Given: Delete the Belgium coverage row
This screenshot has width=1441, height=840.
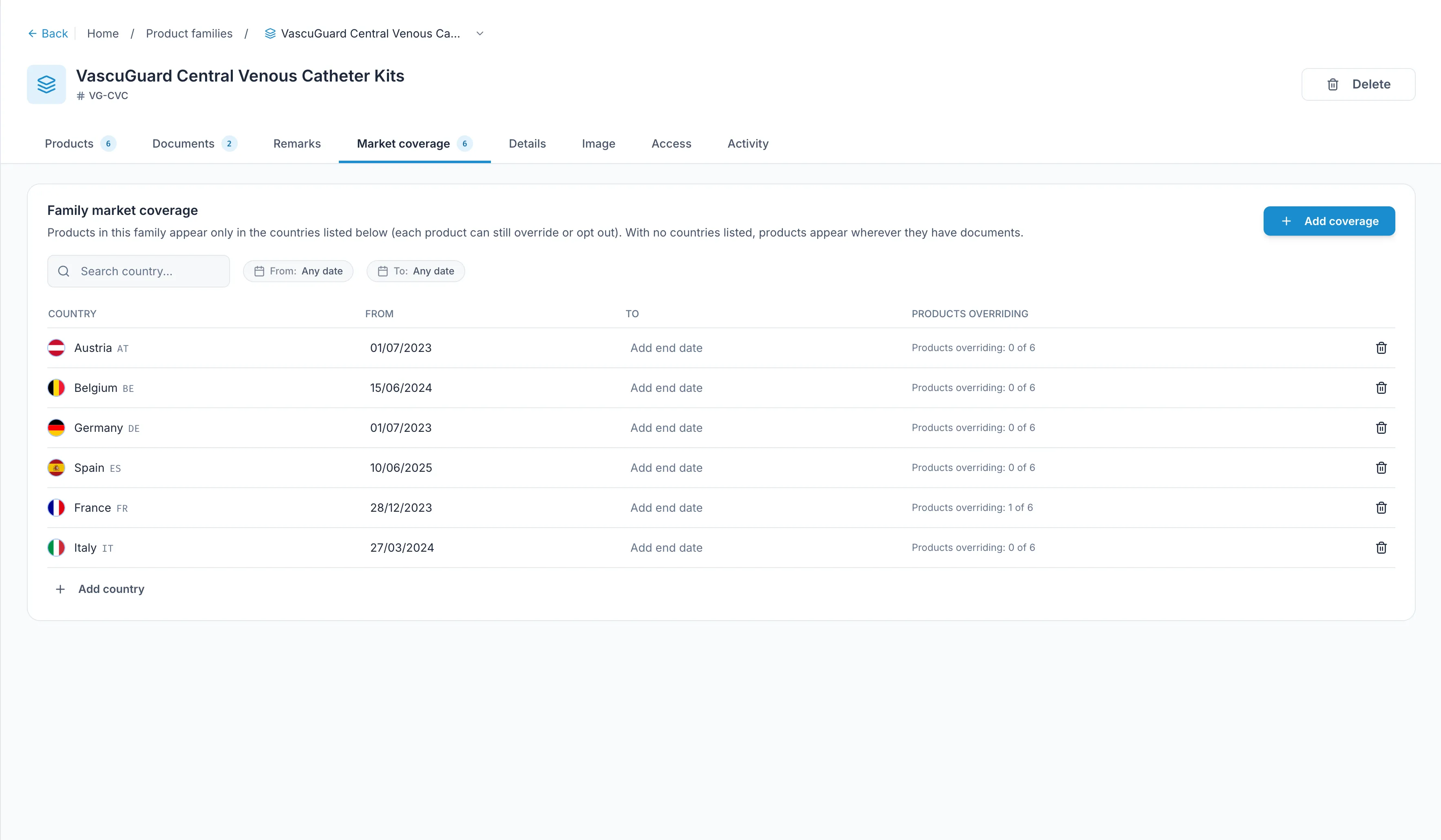Looking at the screenshot, I should [x=1381, y=388].
